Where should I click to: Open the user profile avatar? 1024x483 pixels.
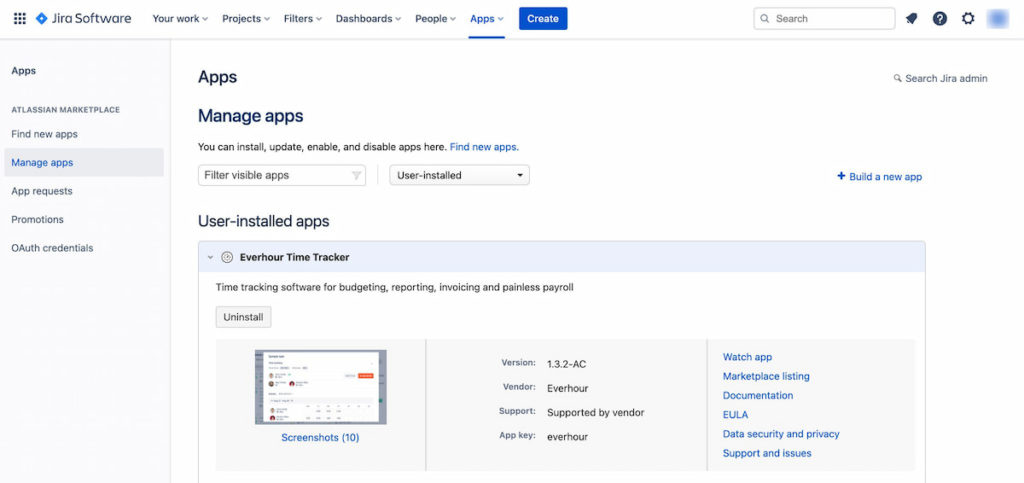coord(998,18)
